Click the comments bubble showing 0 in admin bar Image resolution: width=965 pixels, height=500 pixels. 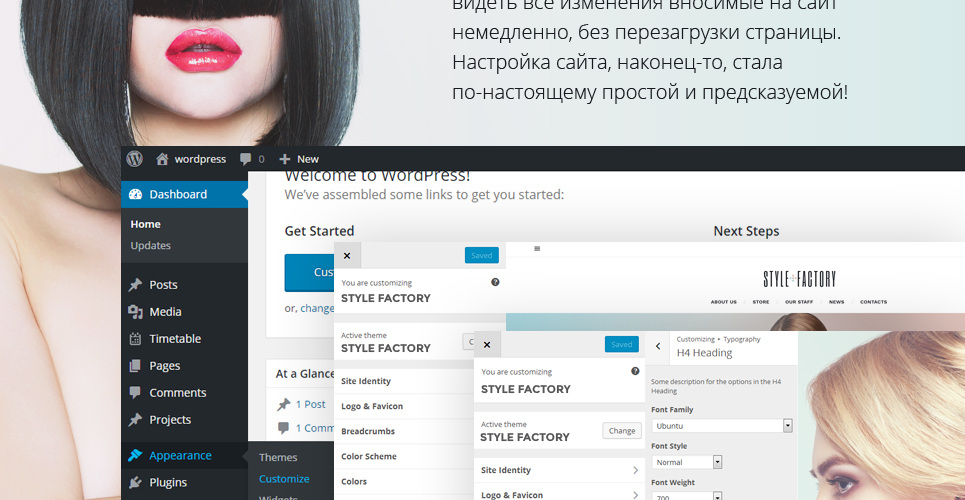(252, 159)
